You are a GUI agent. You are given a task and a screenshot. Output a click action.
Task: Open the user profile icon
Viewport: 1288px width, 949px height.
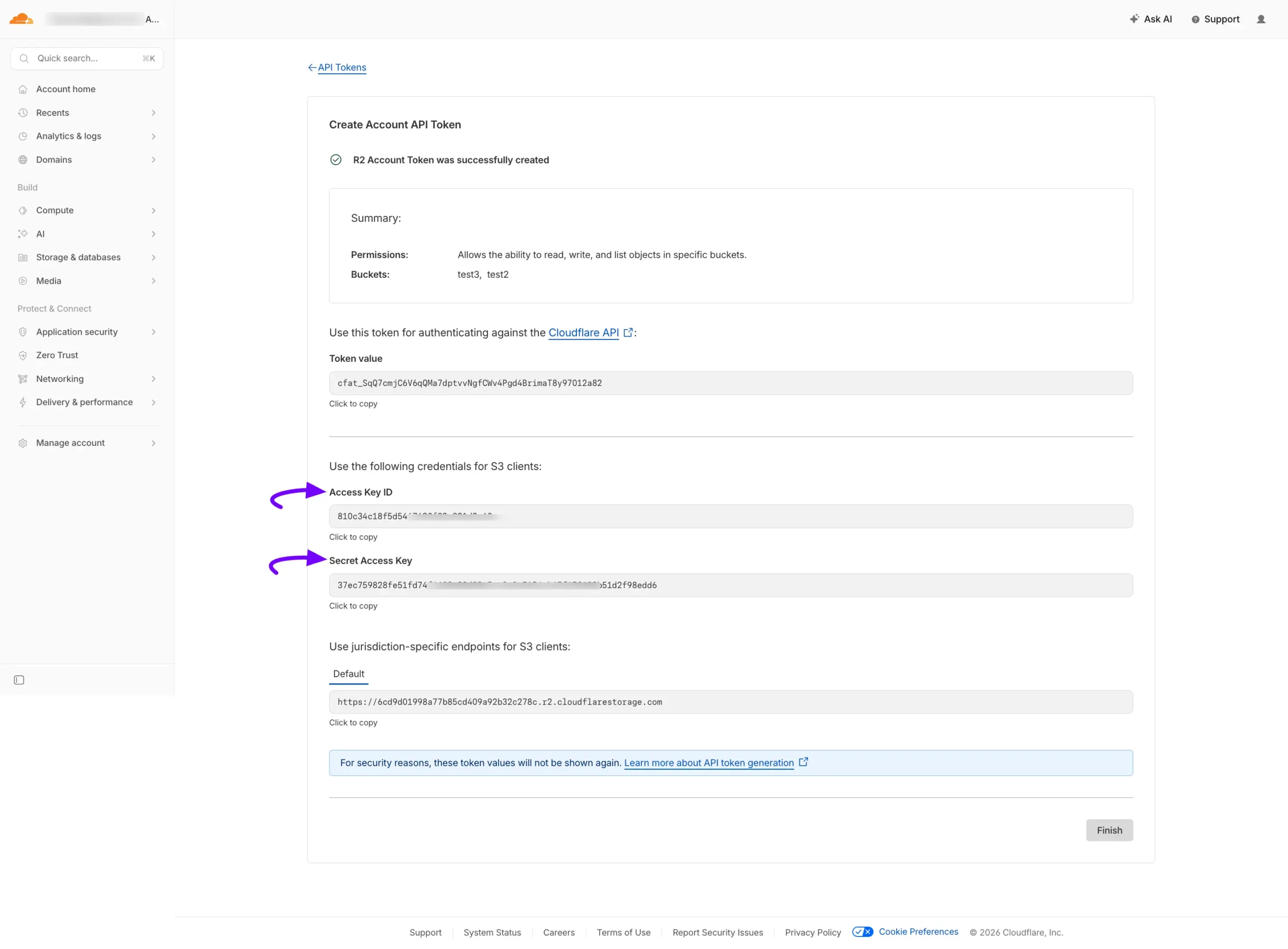[x=1260, y=19]
